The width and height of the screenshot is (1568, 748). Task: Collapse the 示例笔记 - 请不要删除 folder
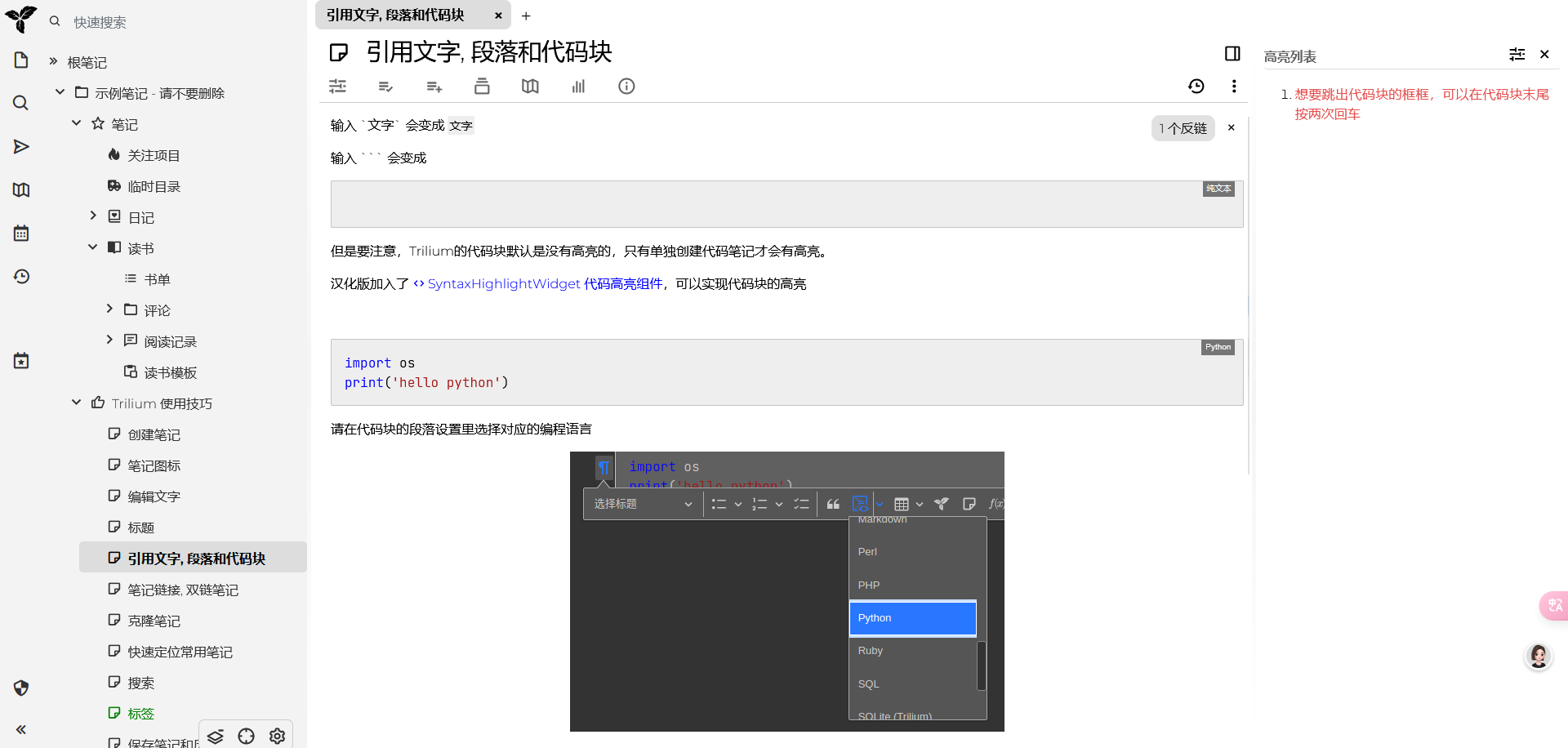(60, 92)
